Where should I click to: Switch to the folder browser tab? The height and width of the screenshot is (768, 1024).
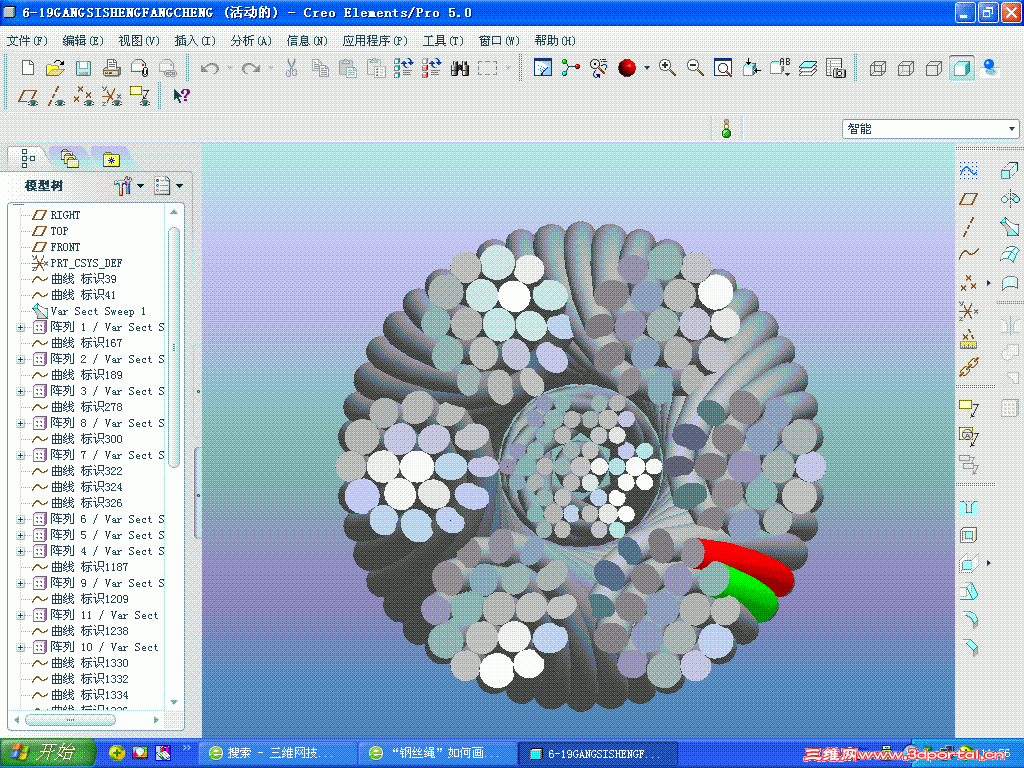pyautogui.click(x=70, y=158)
